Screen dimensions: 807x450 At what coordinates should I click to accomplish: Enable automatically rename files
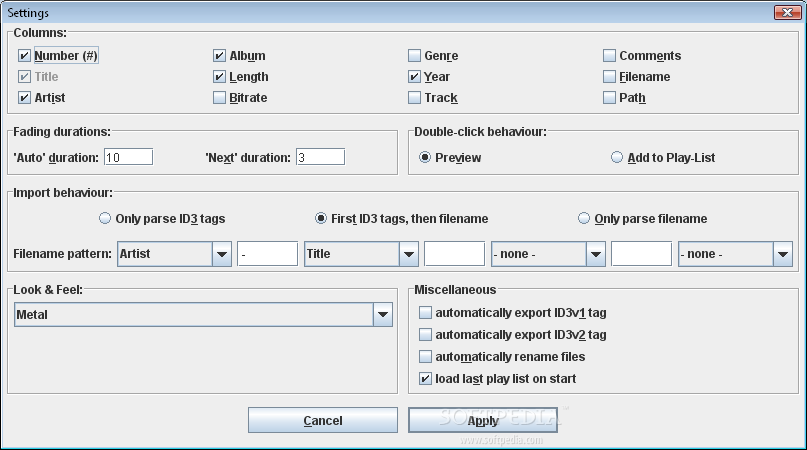click(425, 357)
